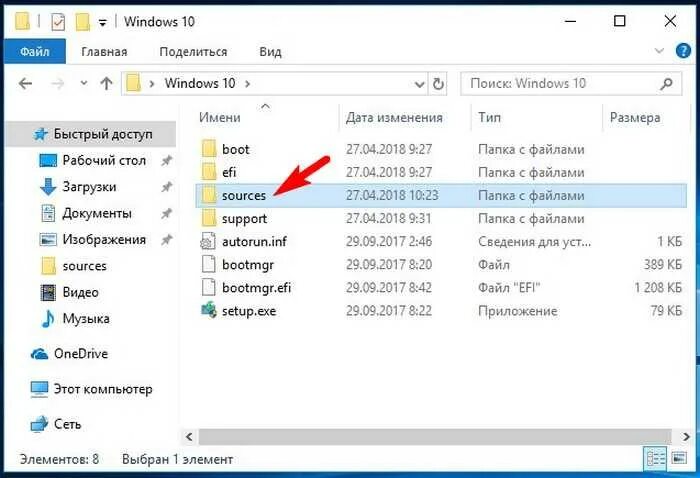Switch to the Главная ribbon tab
The width and height of the screenshot is (700, 478).
coord(104,52)
